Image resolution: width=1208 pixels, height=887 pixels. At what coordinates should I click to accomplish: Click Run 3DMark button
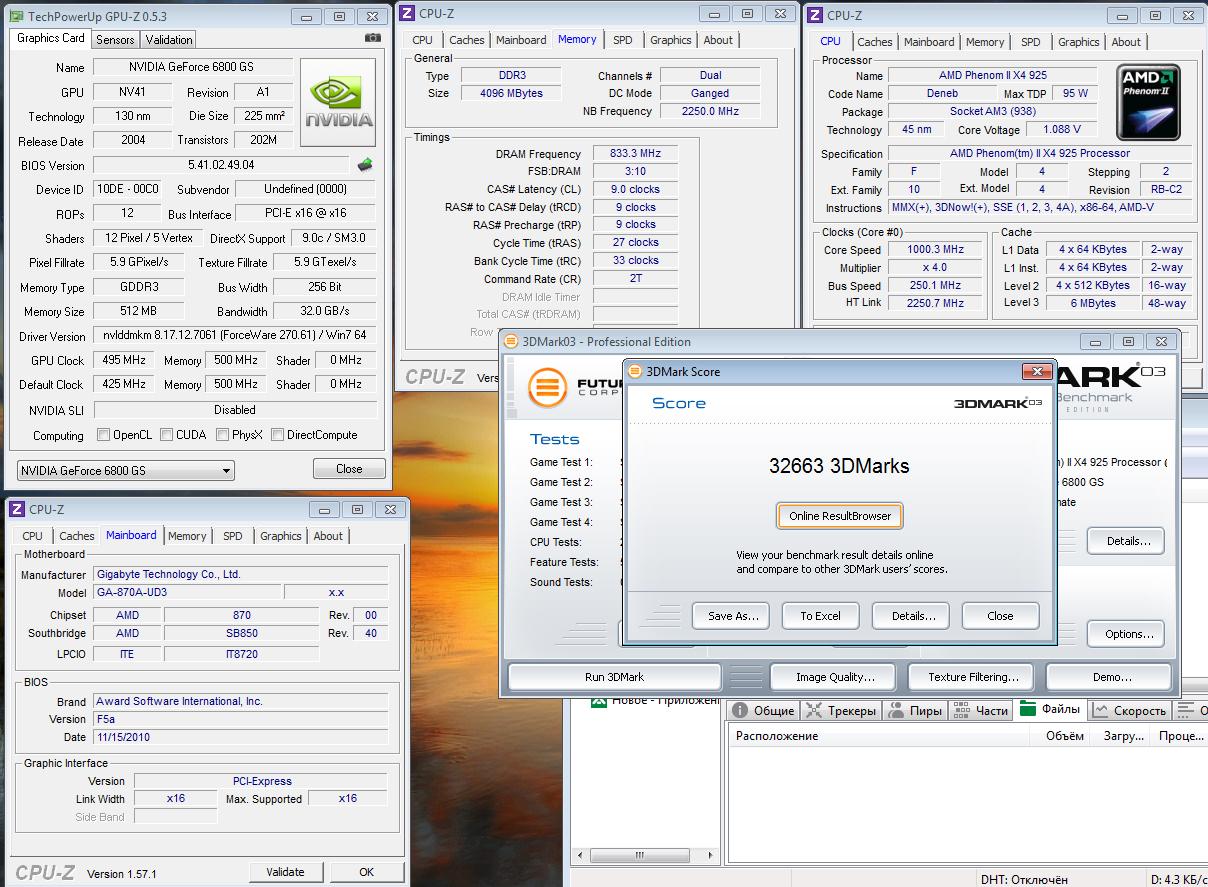pyautogui.click(x=614, y=677)
